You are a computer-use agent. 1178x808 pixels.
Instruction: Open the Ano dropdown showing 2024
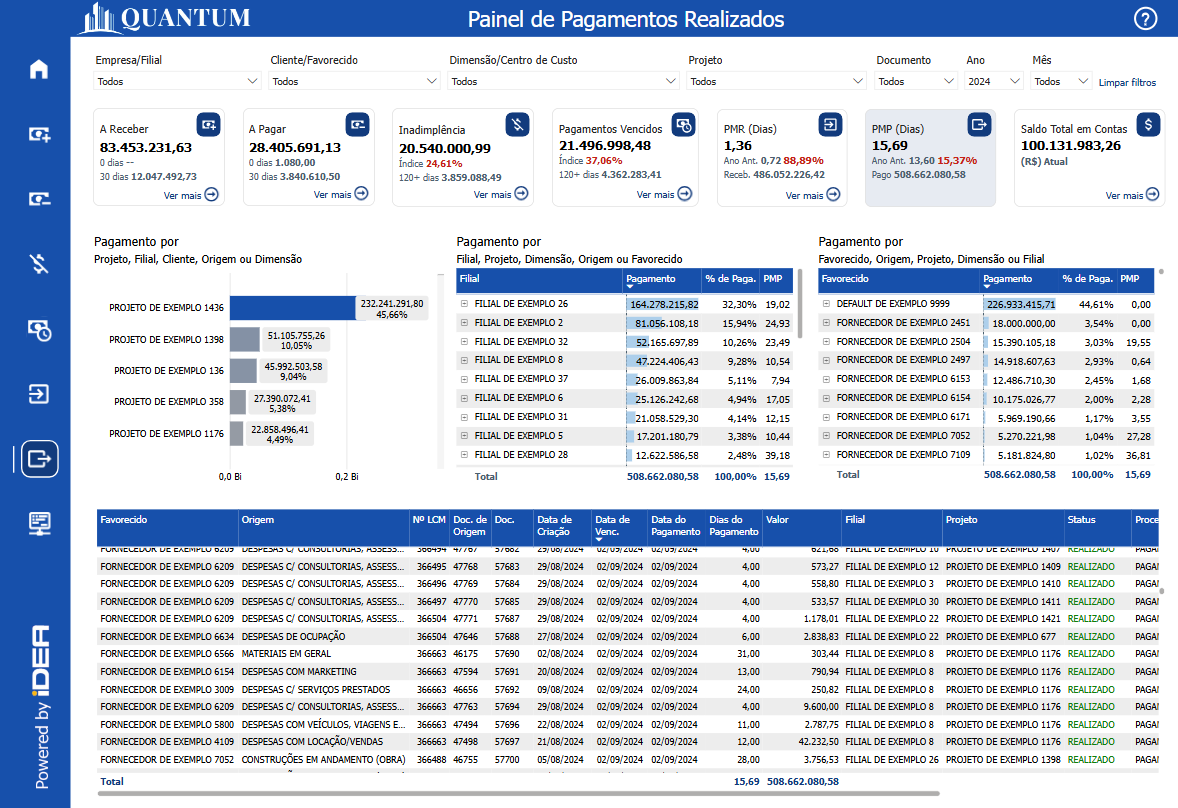990,81
